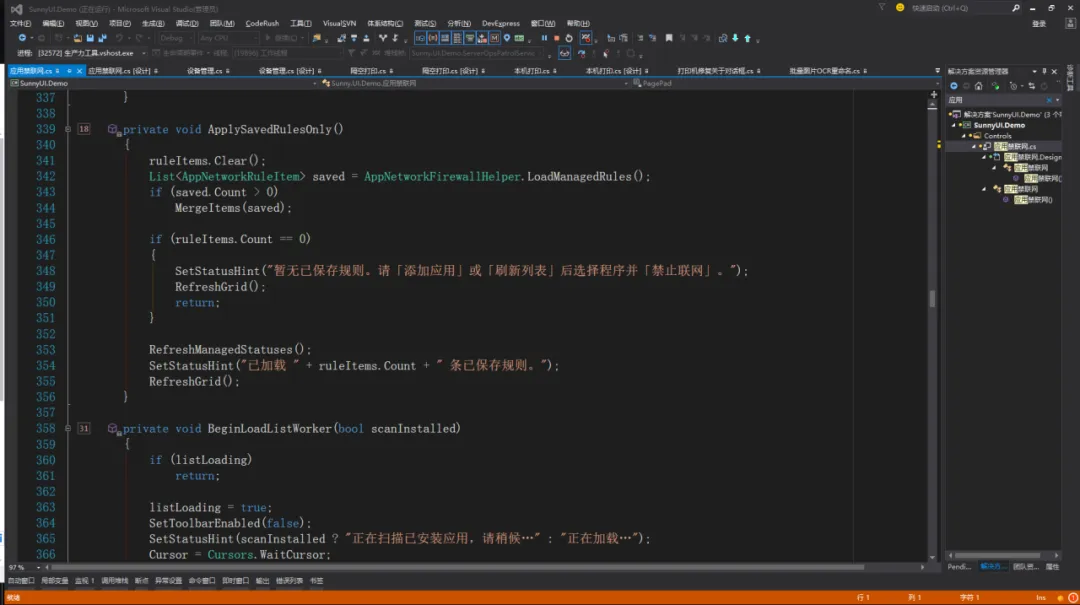Screen dimensions: 1080x605
Task: Collapse the SunnyUI.Demo project node
Action: 955,125
